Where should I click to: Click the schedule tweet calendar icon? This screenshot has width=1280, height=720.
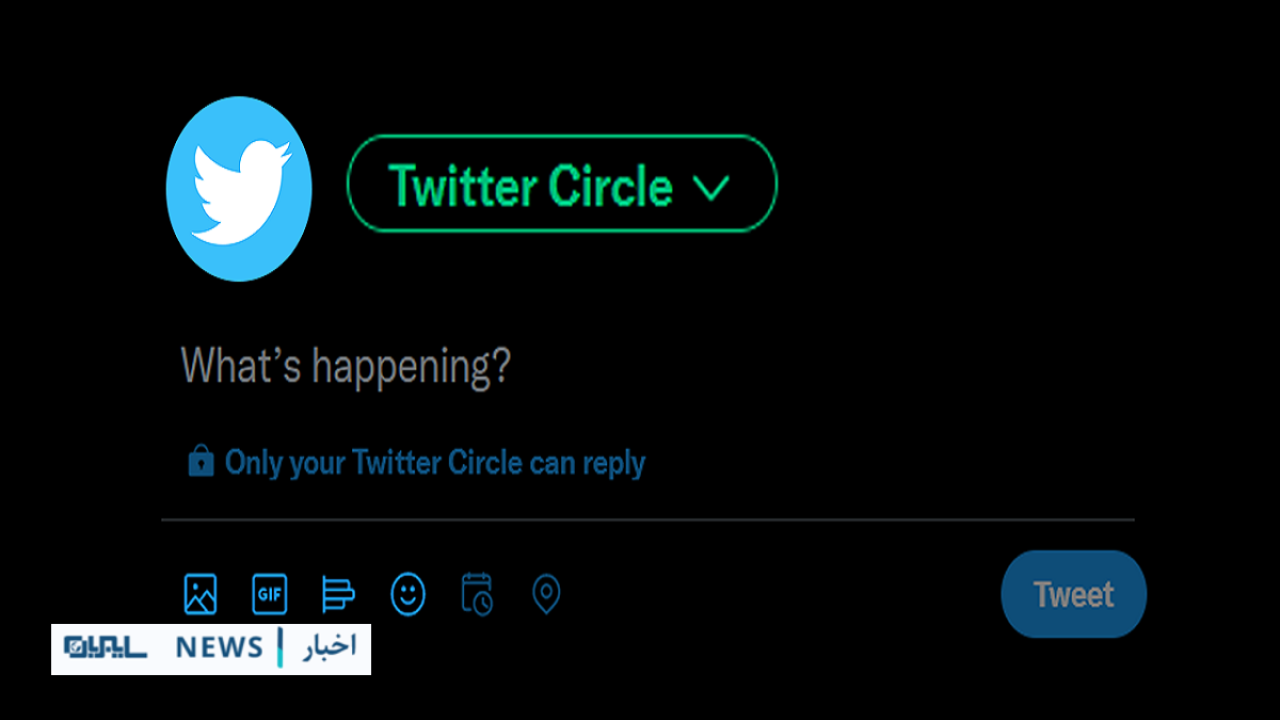(477, 594)
